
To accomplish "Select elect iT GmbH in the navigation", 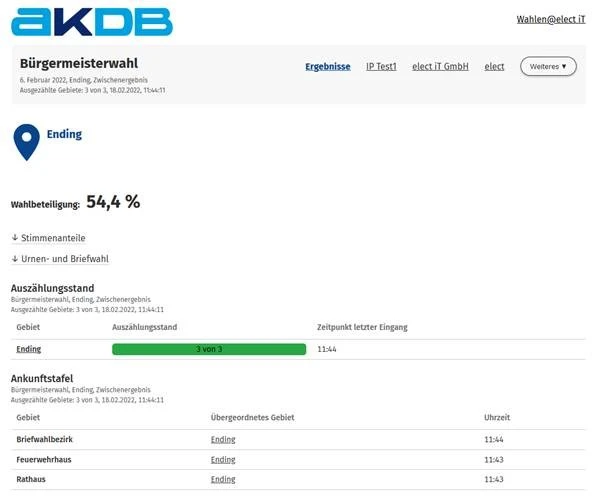I will (440, 67).
